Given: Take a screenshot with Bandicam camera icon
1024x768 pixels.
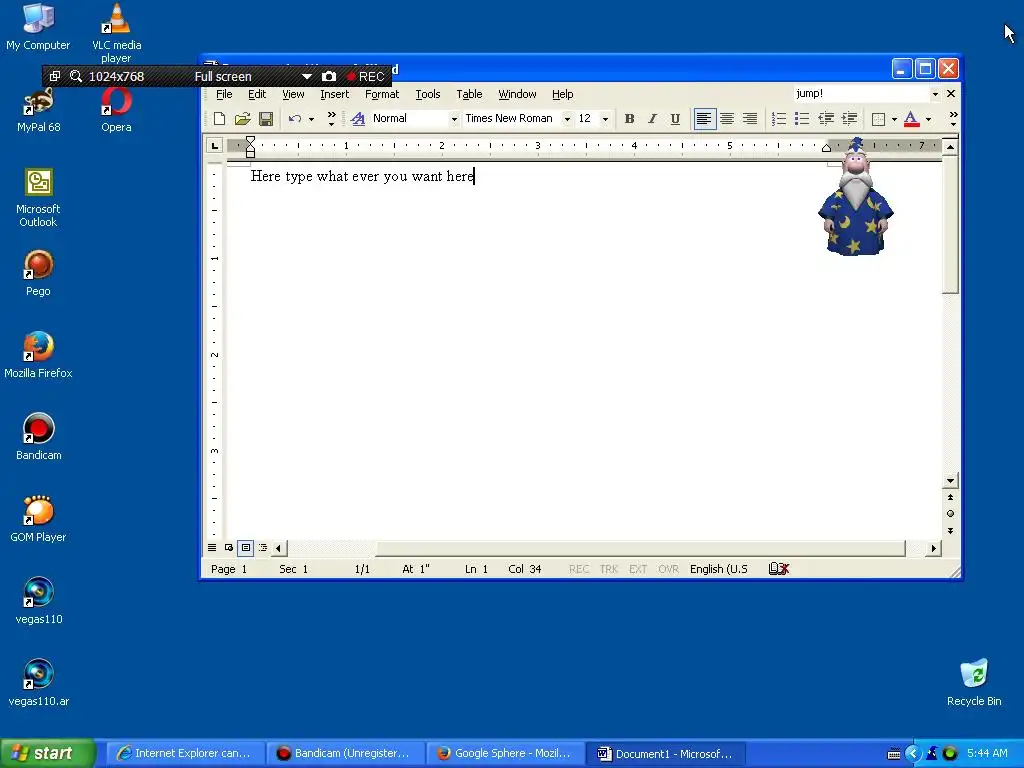Looking at the screenshot, I should click(x=329, y=76).
